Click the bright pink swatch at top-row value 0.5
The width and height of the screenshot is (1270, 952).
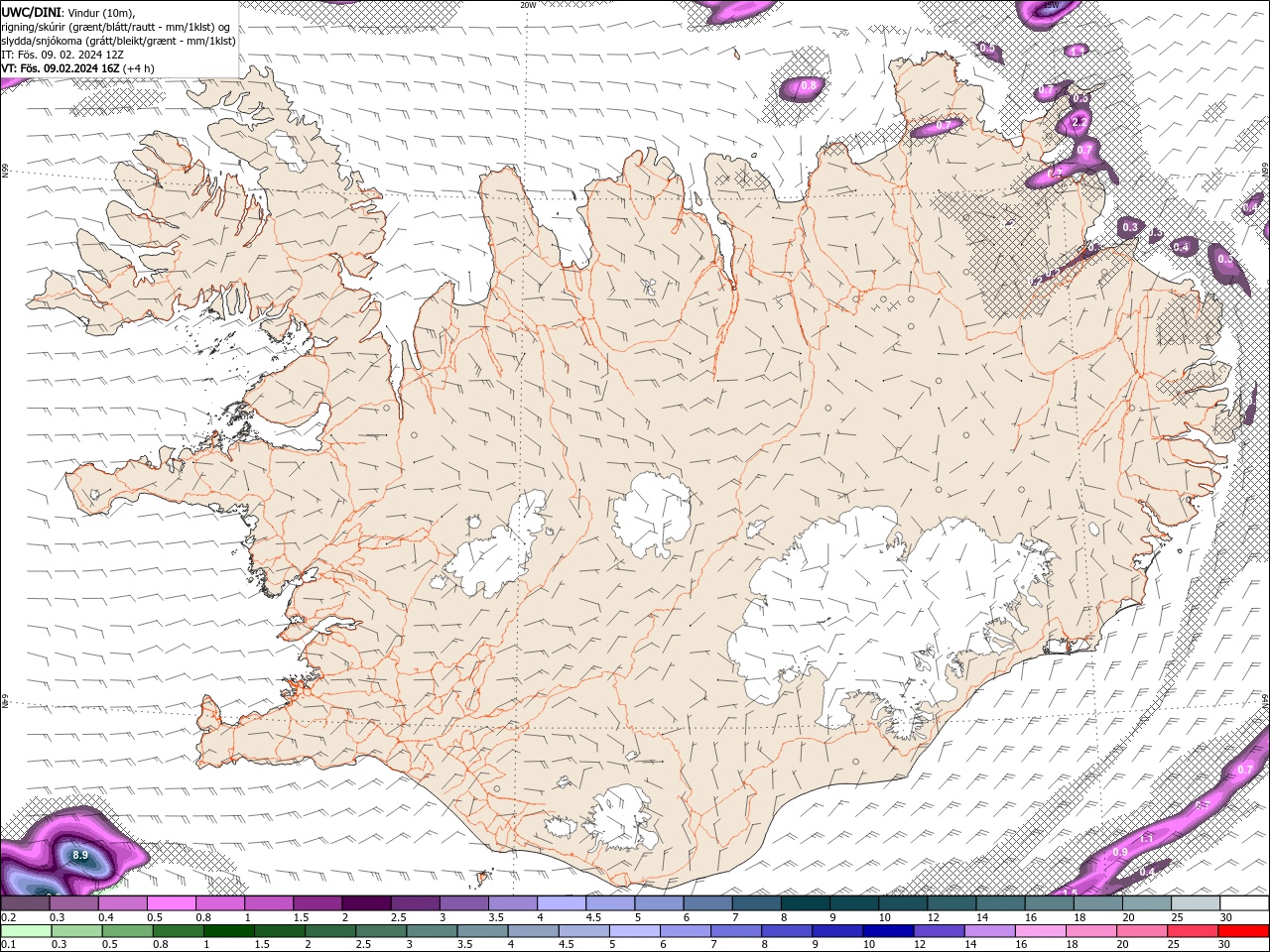(171, 903)
